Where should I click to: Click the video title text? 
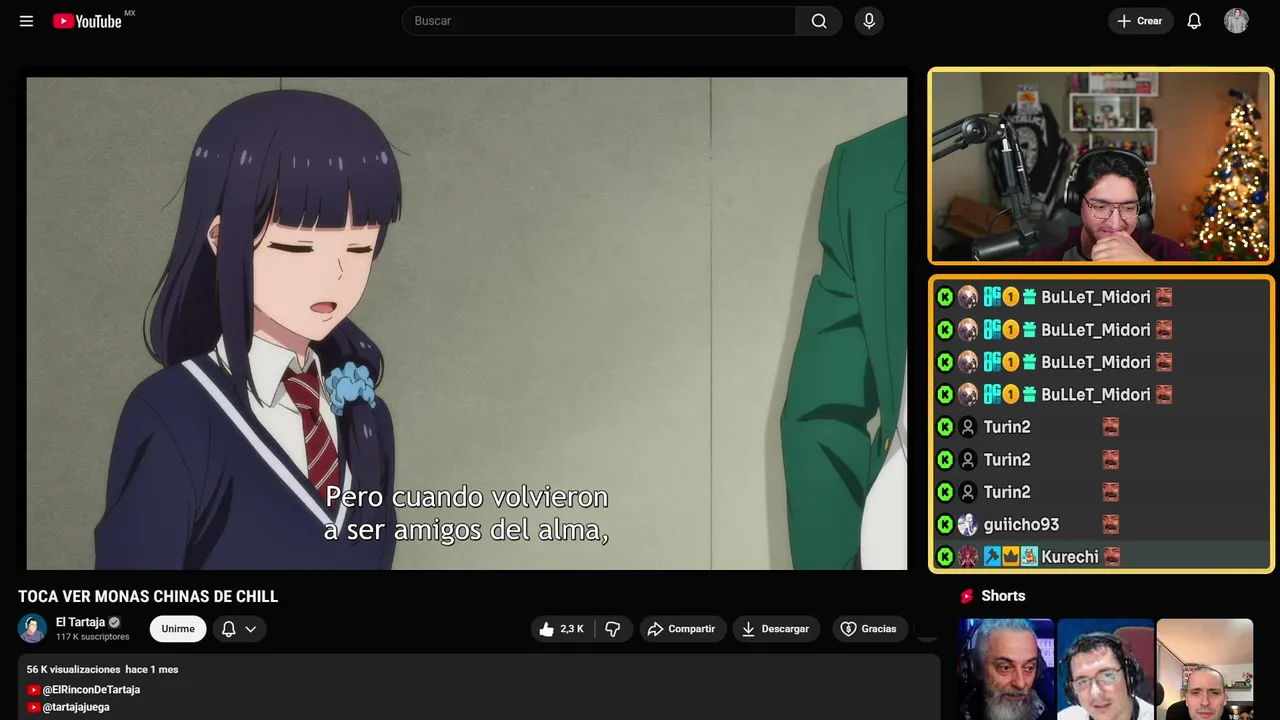148,597
